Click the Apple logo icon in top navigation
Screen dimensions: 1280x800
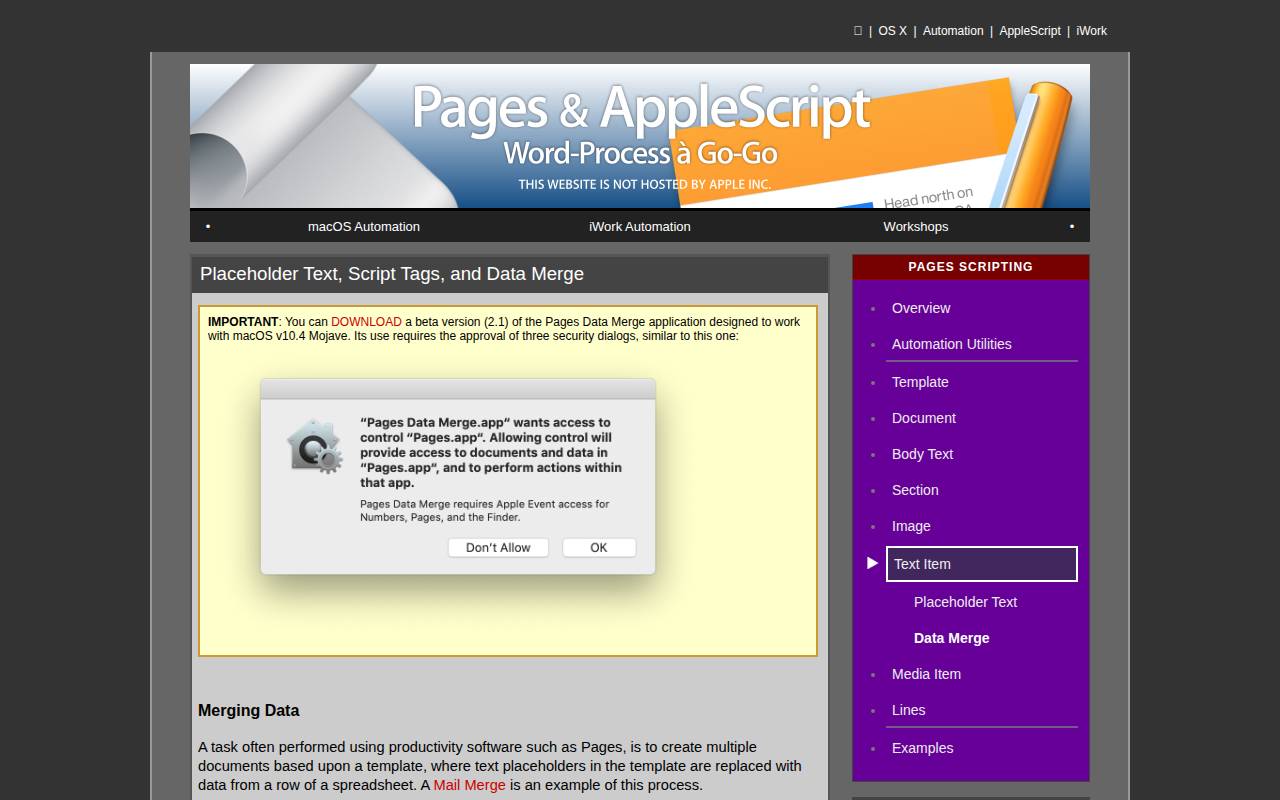858,31
